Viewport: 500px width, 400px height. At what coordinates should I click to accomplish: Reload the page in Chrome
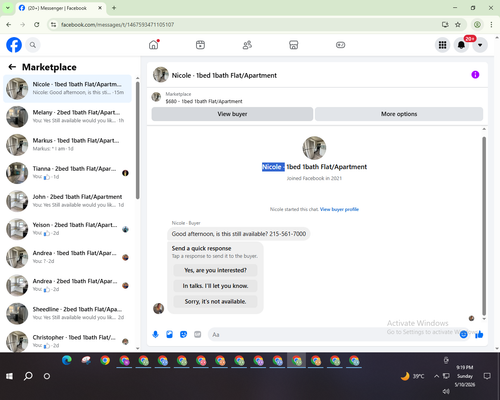(37, 24)
